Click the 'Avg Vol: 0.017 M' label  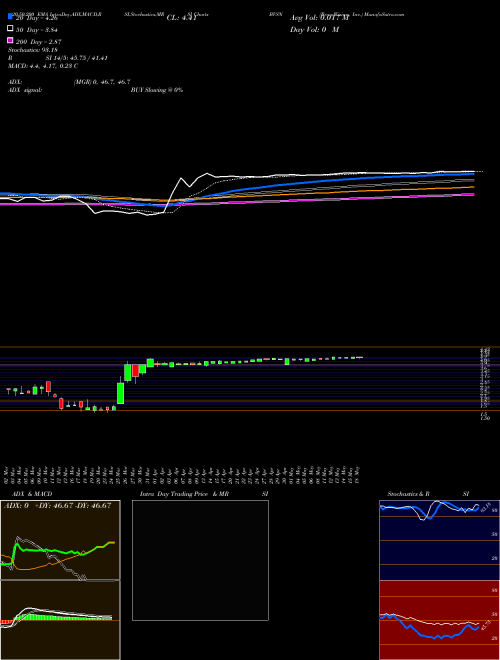pos(319,18)
